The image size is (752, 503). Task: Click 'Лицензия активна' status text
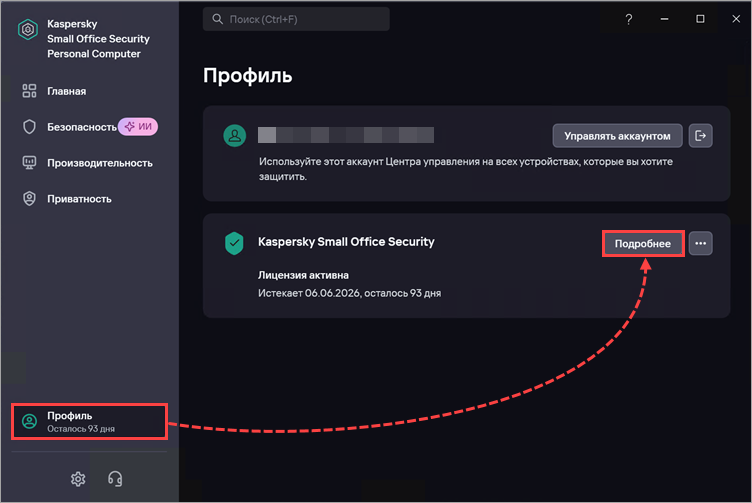[304, 275]
